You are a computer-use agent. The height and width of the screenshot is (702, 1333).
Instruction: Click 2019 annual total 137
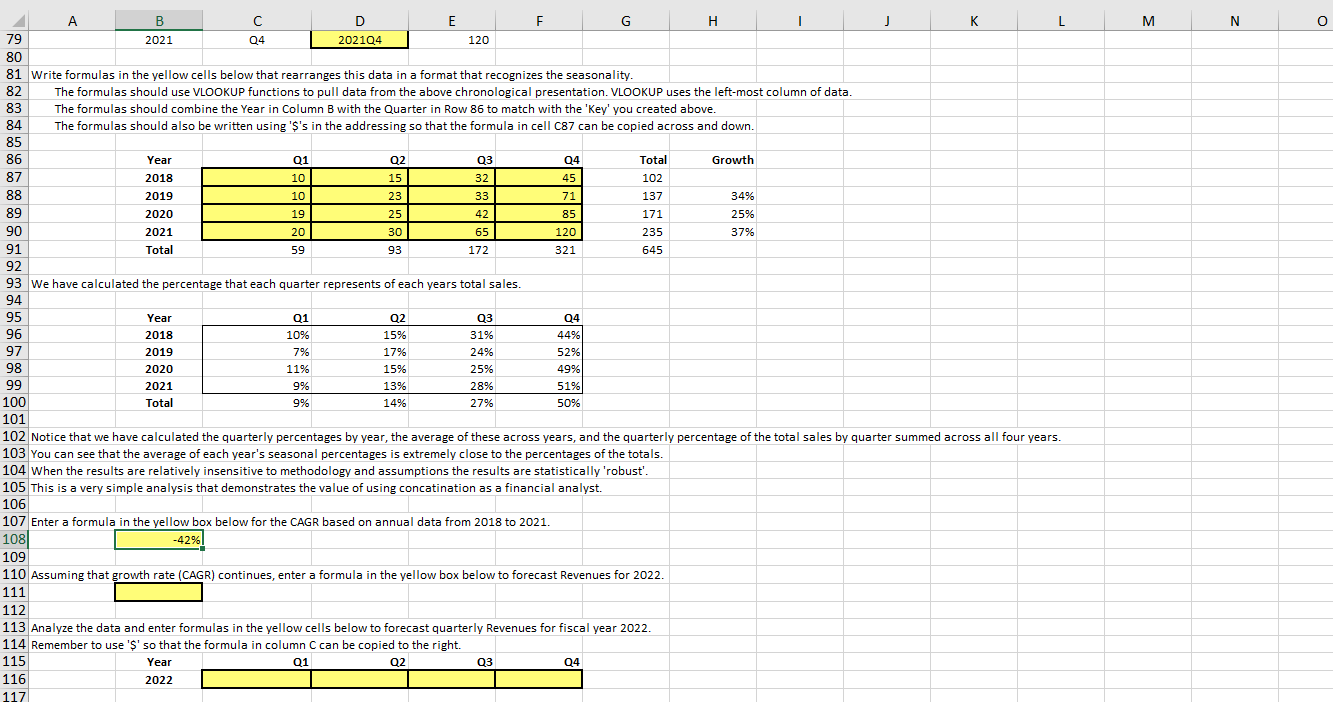point(651,196)
